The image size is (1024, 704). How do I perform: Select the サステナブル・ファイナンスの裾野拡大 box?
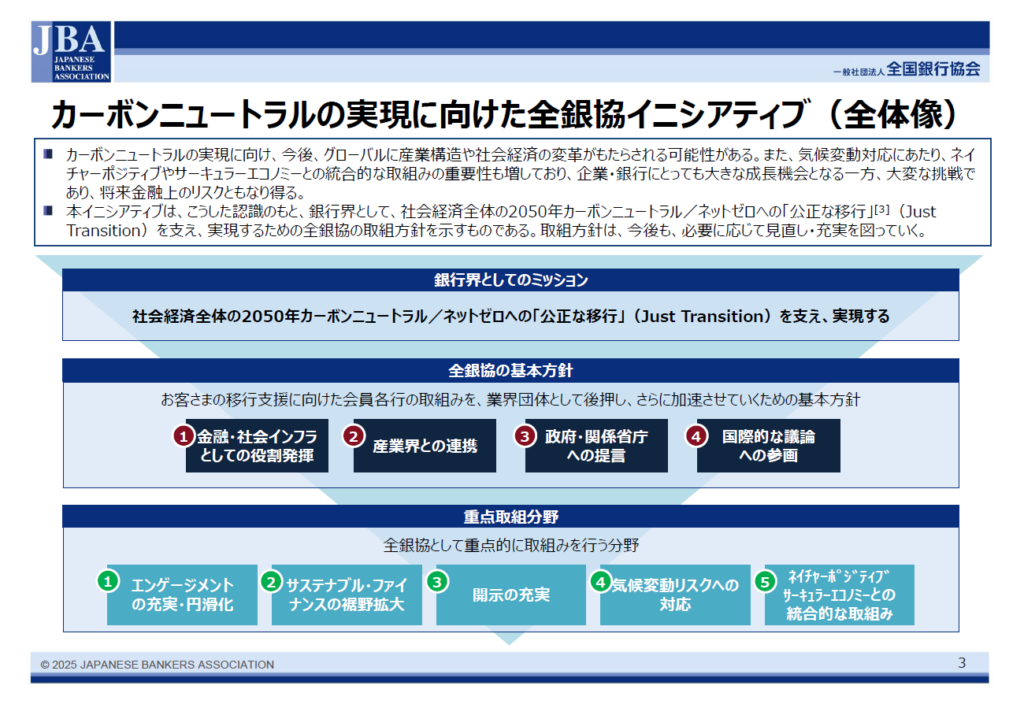pyautogui.click(x=347, y=595)
